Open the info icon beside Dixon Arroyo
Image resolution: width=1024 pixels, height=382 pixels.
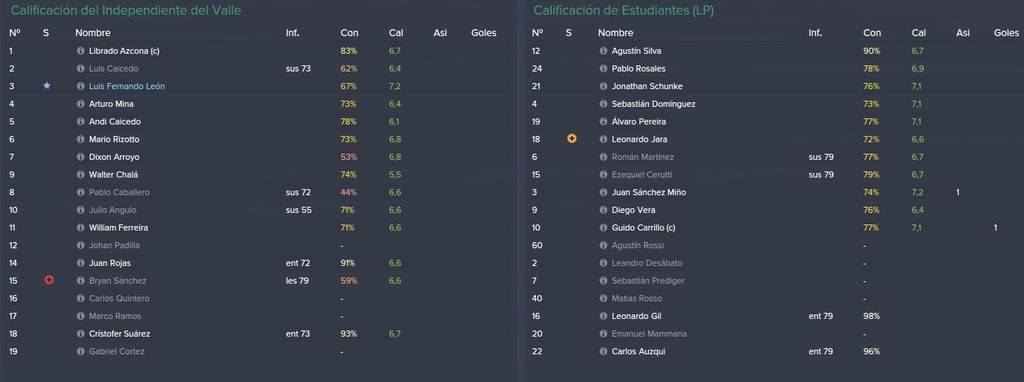point(81,157)
